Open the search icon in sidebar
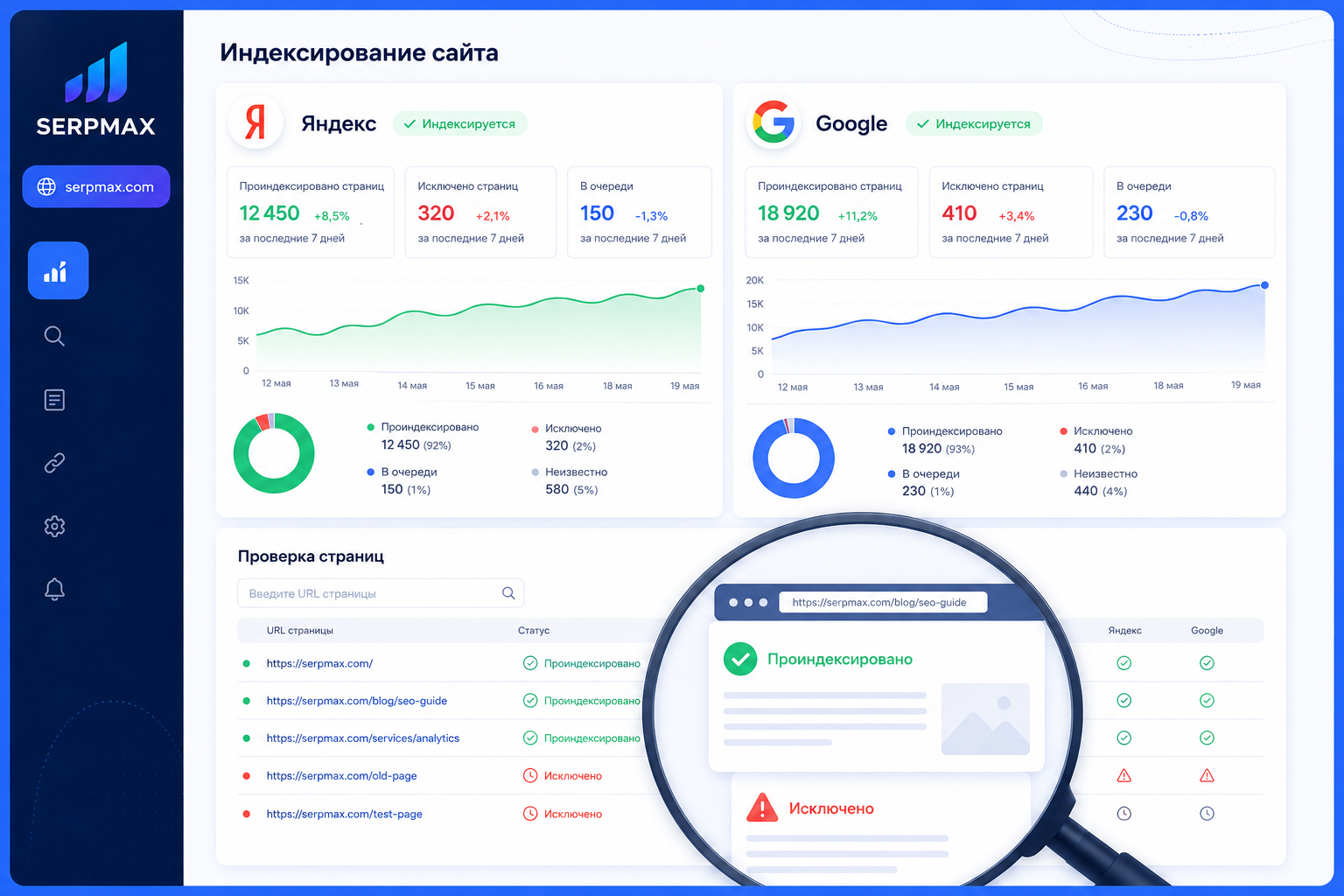 54,336
